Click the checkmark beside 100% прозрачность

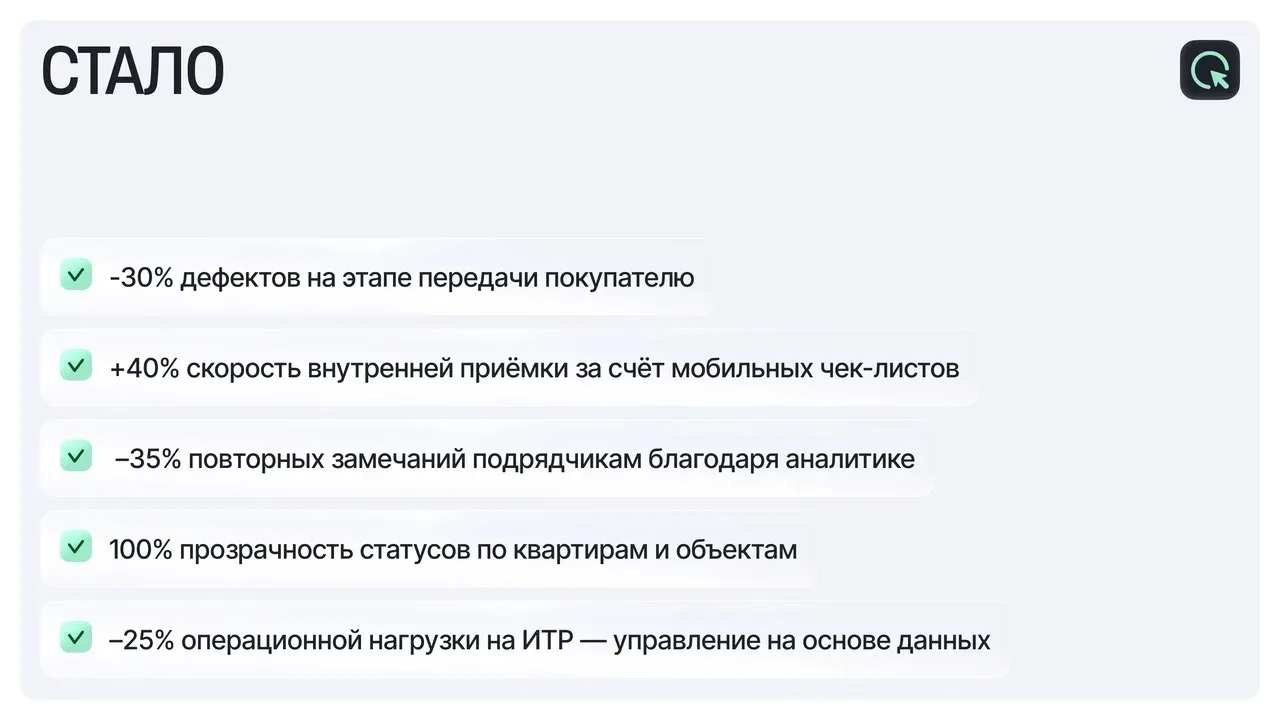pyautogui.click(x=76, y=547)
